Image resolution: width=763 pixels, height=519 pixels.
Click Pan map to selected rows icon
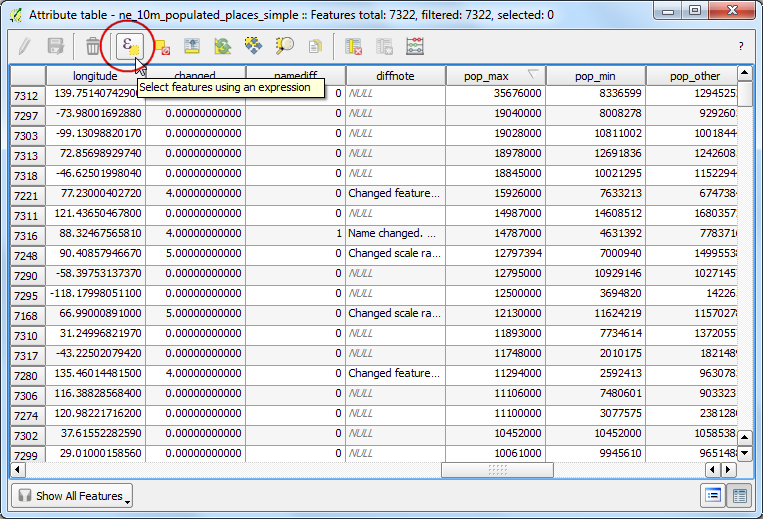click(253, 46)
